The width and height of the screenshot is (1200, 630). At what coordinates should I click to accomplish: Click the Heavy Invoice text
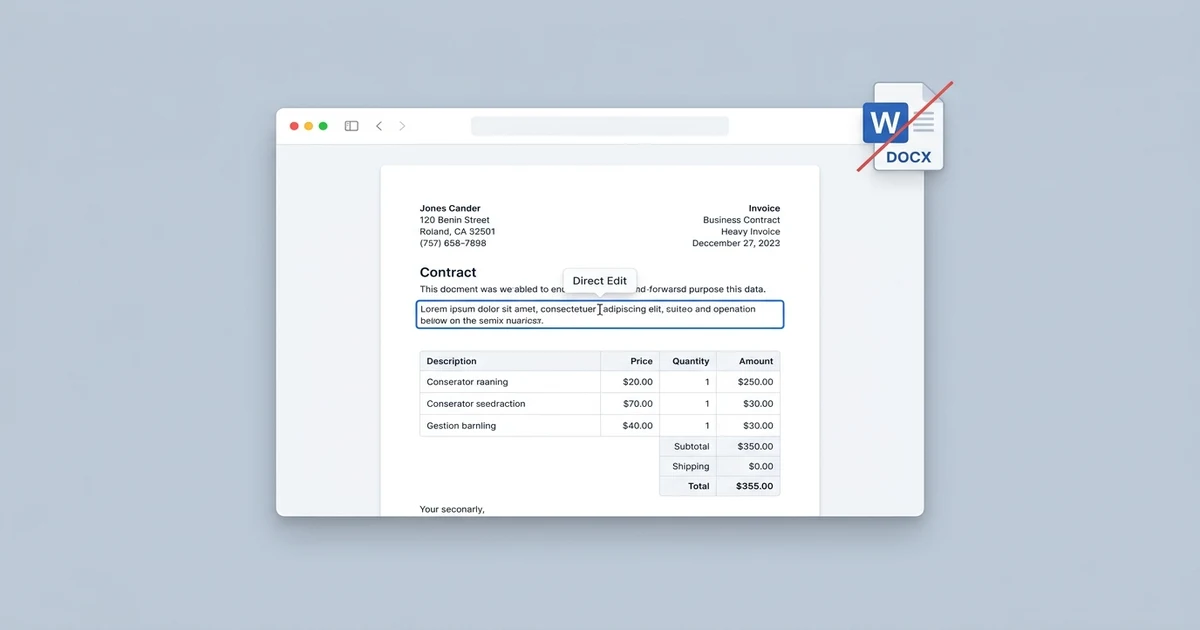[x=750, y=232]
